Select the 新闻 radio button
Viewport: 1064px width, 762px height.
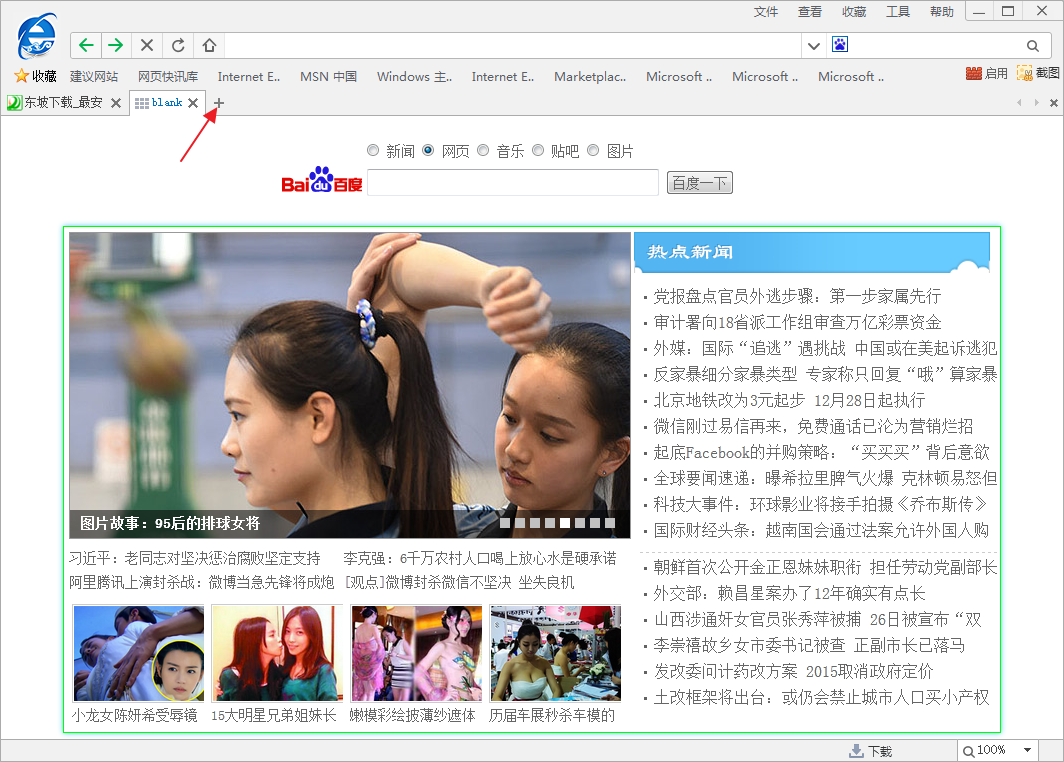click(x=373, y=150)
